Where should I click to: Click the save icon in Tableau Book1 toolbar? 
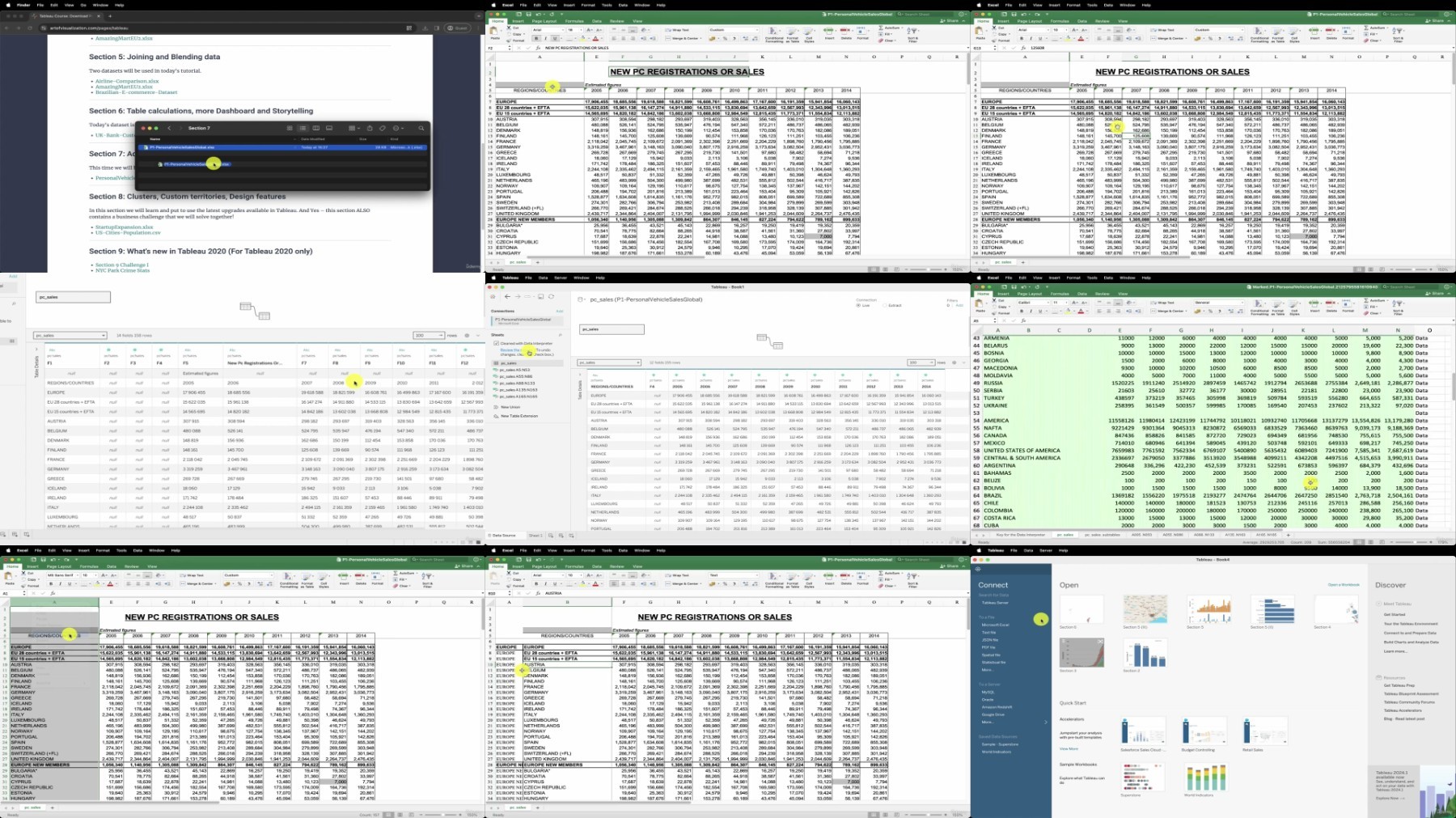coord(540,297)
